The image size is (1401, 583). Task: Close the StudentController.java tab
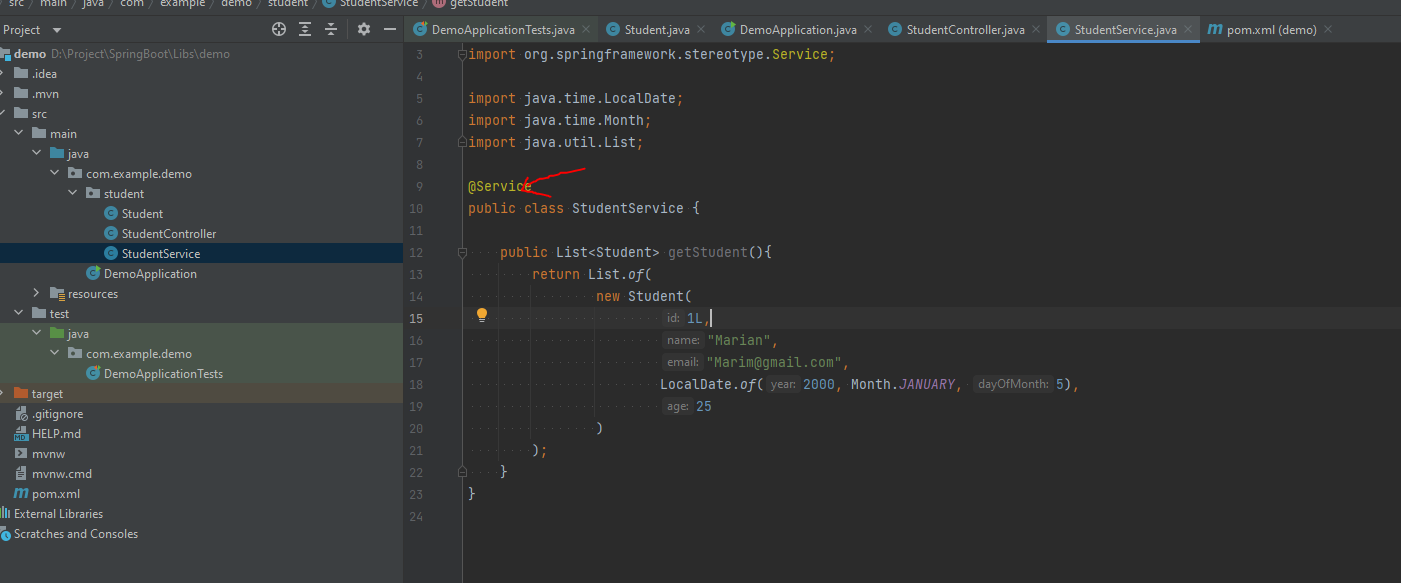pos(1034,30)
